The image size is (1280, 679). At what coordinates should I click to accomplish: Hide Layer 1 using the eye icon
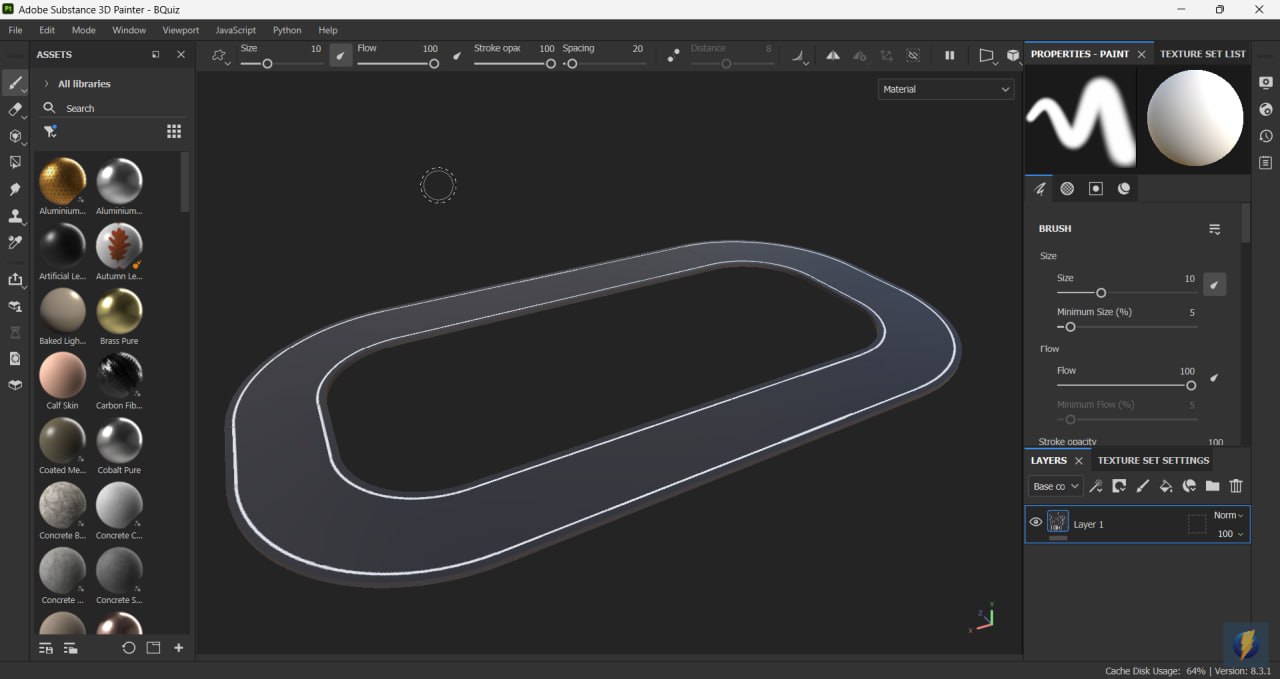pyautogui.click(x=1036, y=522)
